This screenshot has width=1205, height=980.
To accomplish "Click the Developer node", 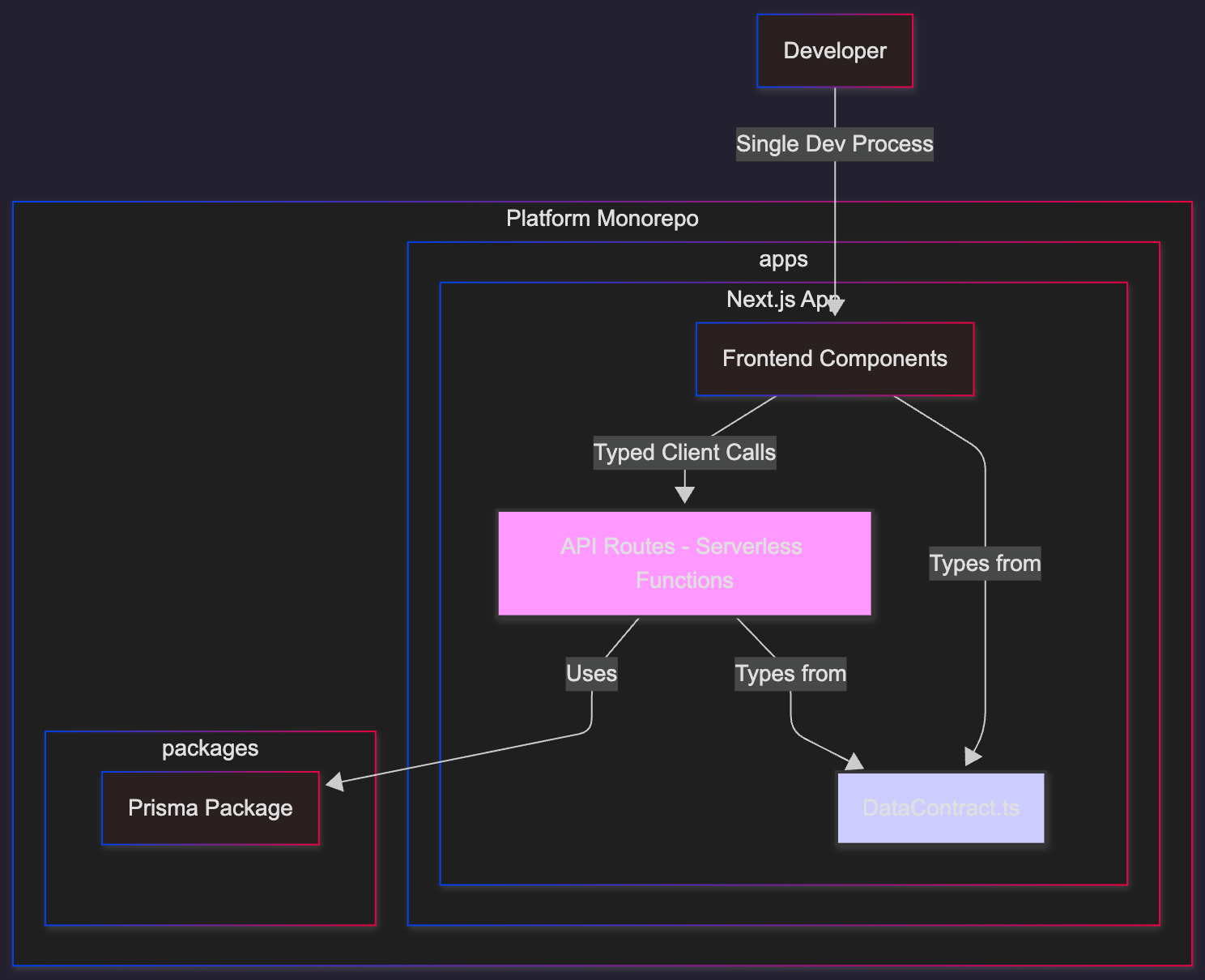I will coord(835,51).
